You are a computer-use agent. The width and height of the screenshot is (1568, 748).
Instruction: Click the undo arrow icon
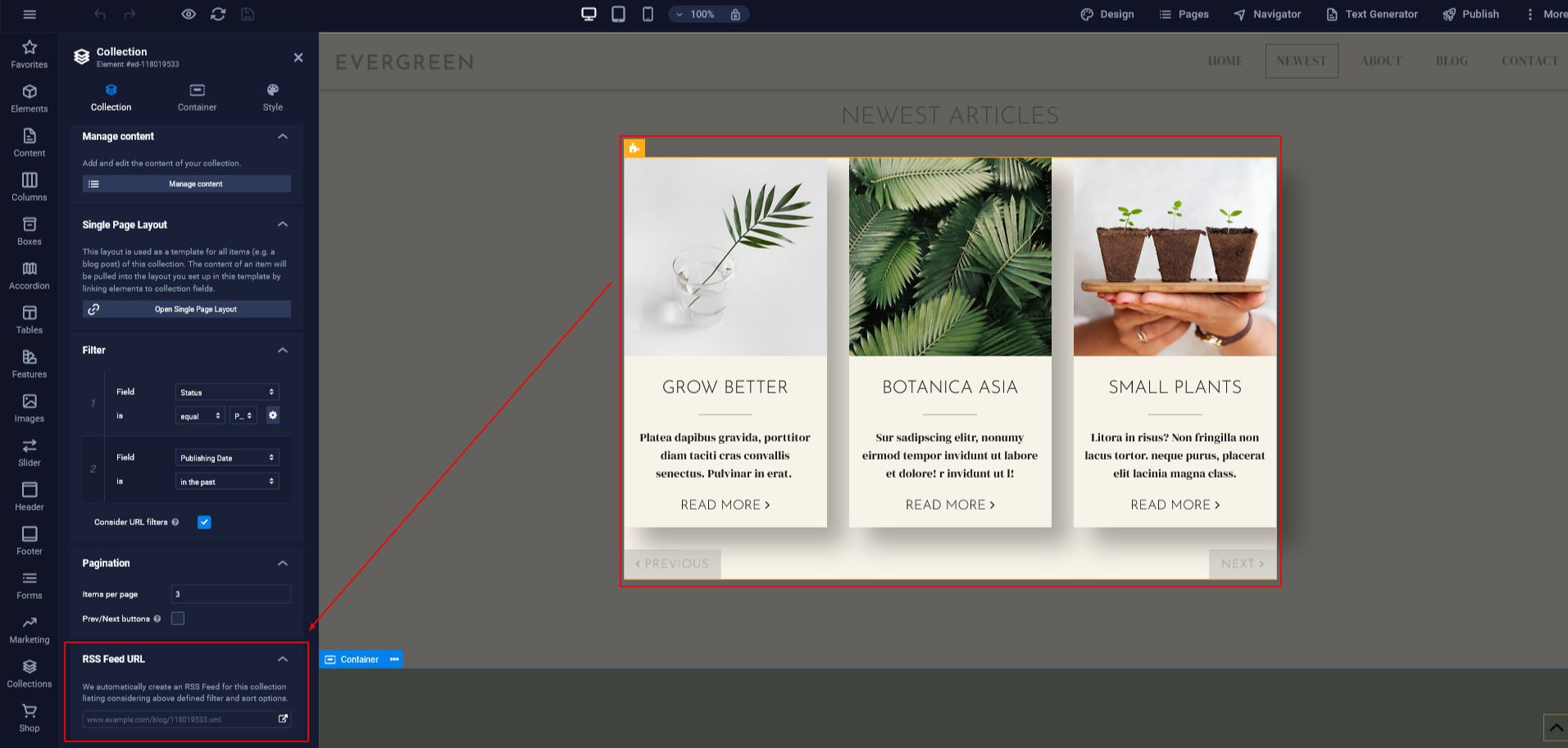click(x=100, y=14)
